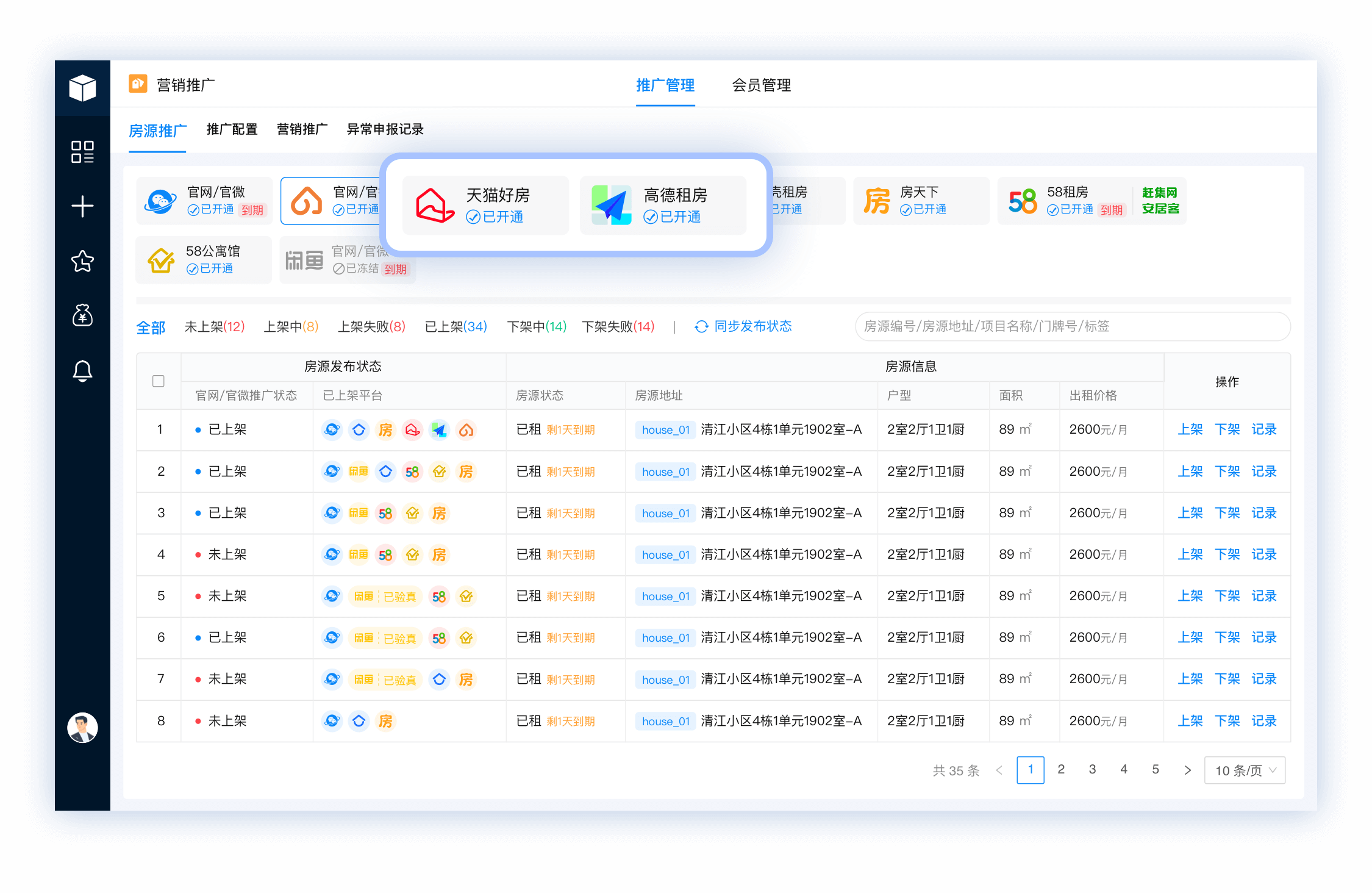Click 记录 in row 3
The height and width of the screenshot is (893, 1372).
pos(1263,513)
